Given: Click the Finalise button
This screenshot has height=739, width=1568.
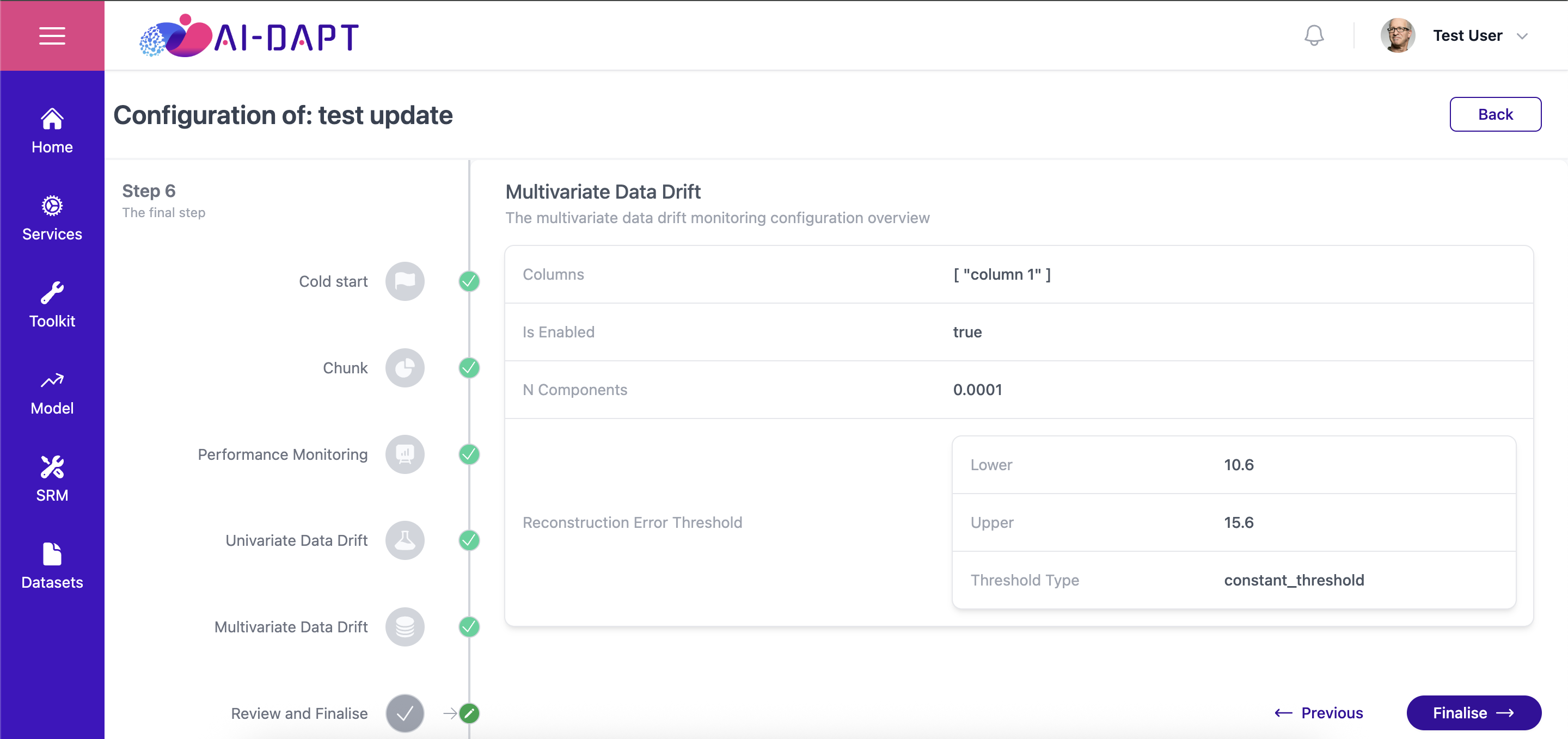Looking at the screenshot, I should click(x=1474, y=712).
